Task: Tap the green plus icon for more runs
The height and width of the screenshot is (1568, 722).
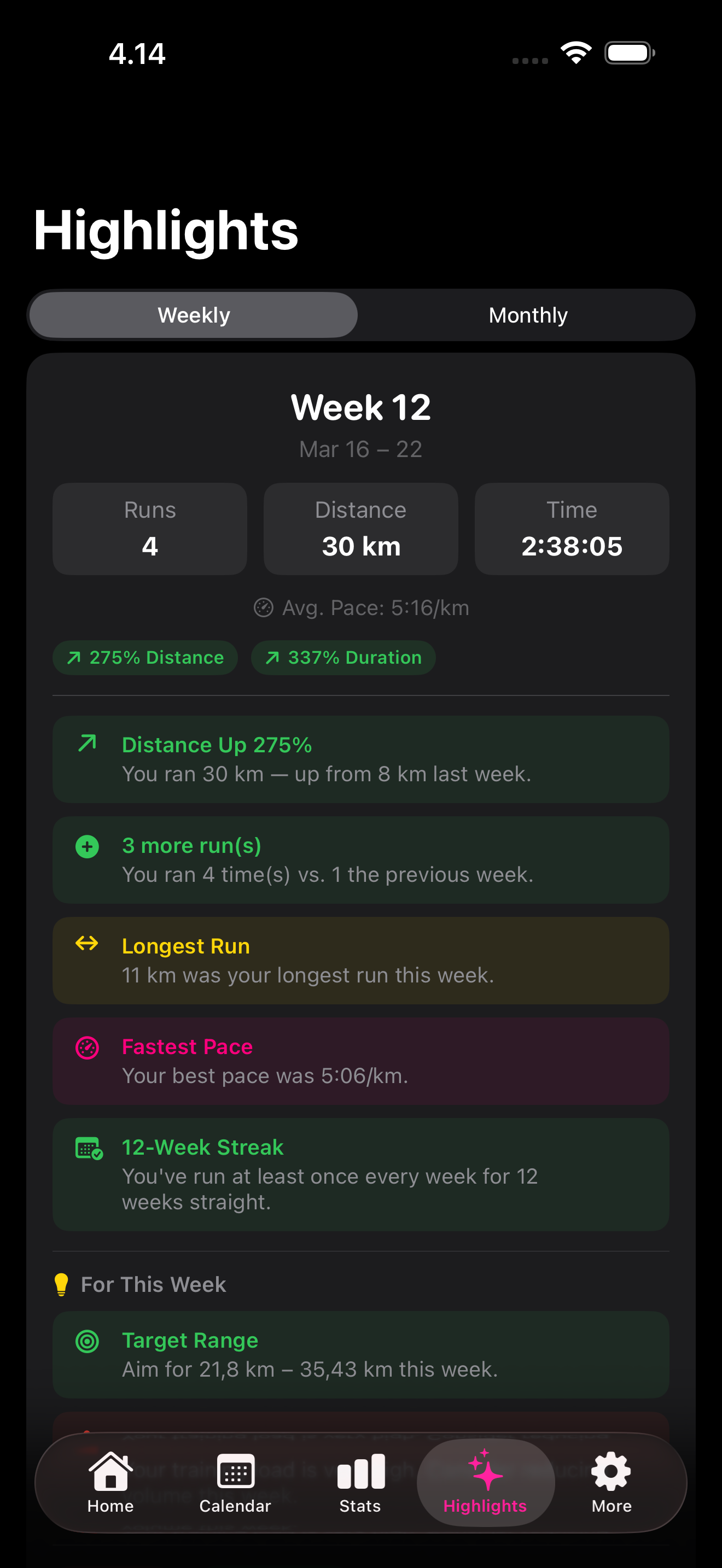Action: (87, 846)
